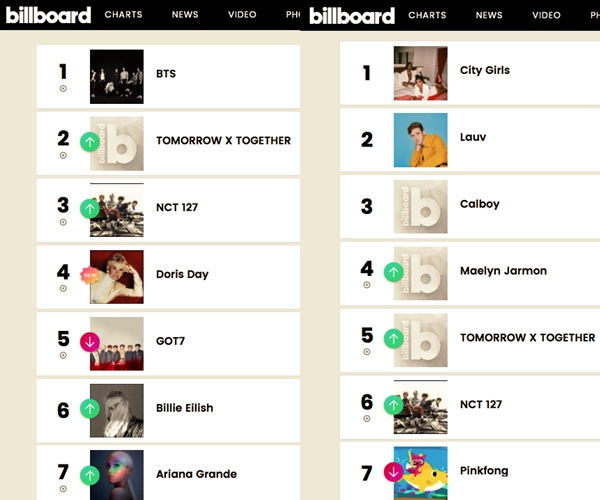This screenshot has width=600, height=500.
Task: Click the BTS group photo thumbnail
Action: (117, 77)
